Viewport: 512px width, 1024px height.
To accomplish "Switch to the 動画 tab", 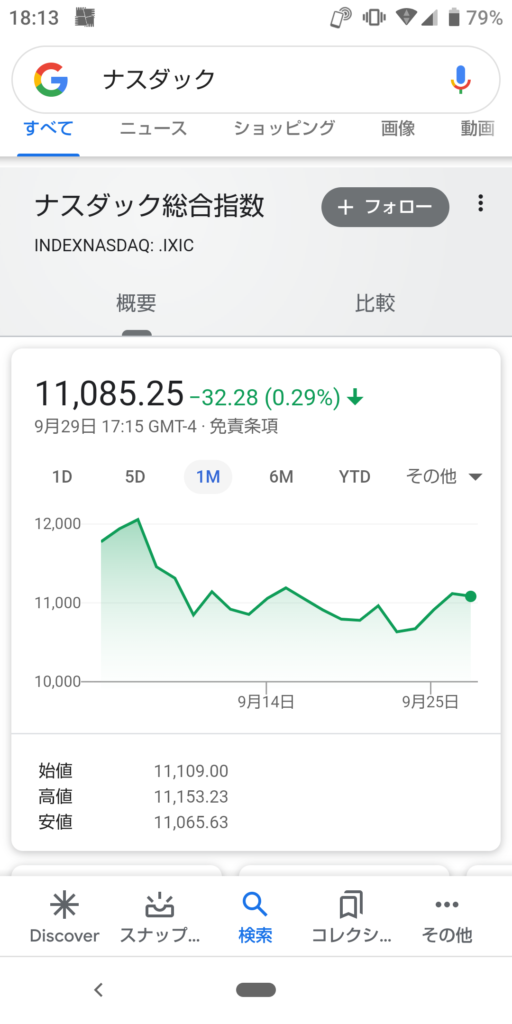I will (x=477, y=128).
